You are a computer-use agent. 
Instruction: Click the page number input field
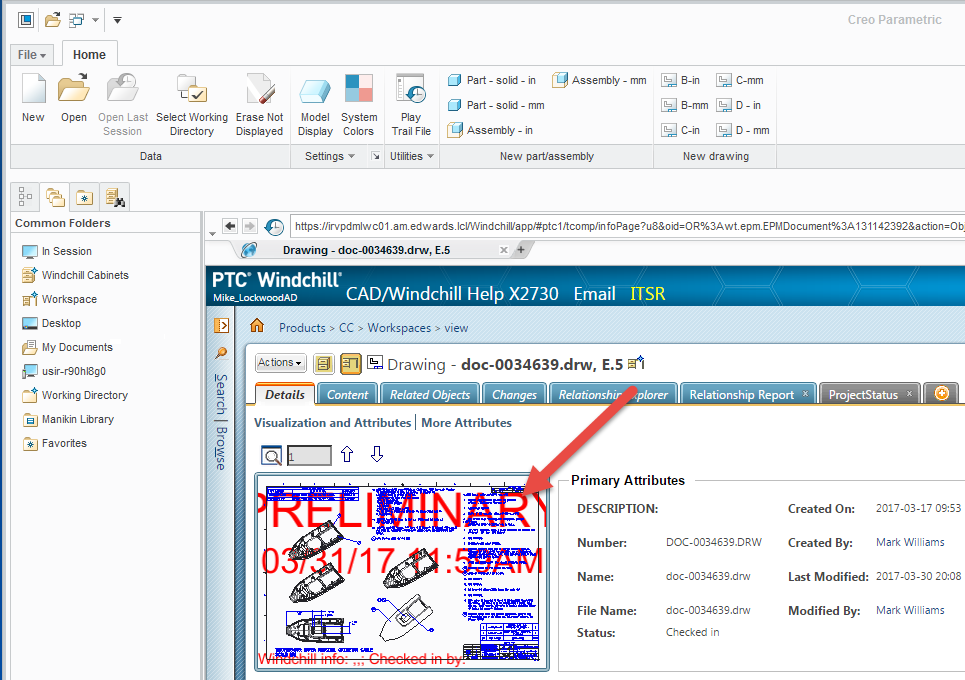[x=310, y=456]
